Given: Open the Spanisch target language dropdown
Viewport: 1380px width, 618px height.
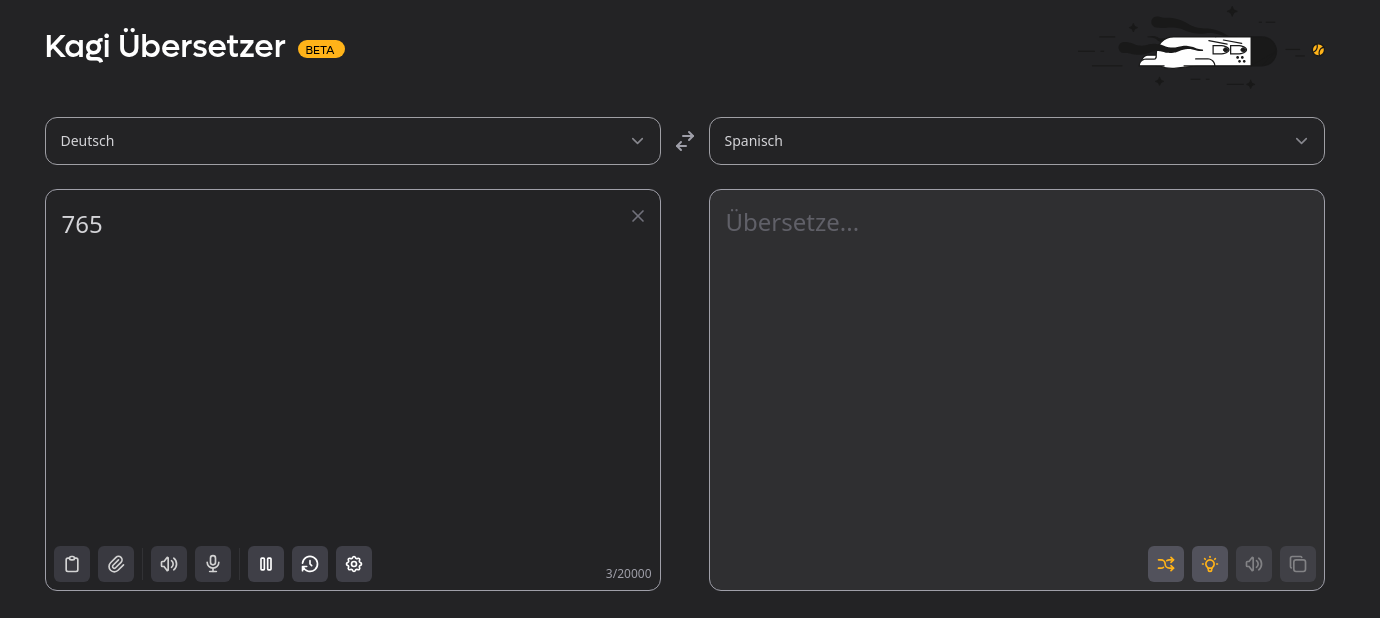Looking at the screenshot, I should pos(1017,141).
